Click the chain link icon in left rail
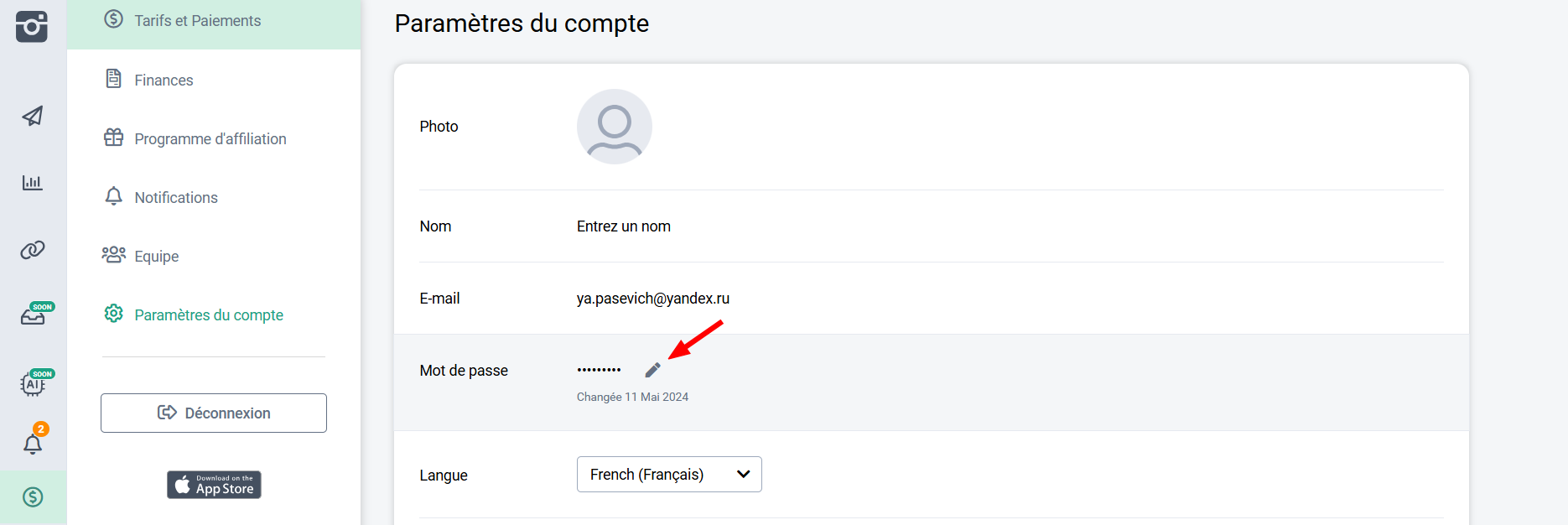This screenshot has height=525, width=1568. (x=33, y=250)
